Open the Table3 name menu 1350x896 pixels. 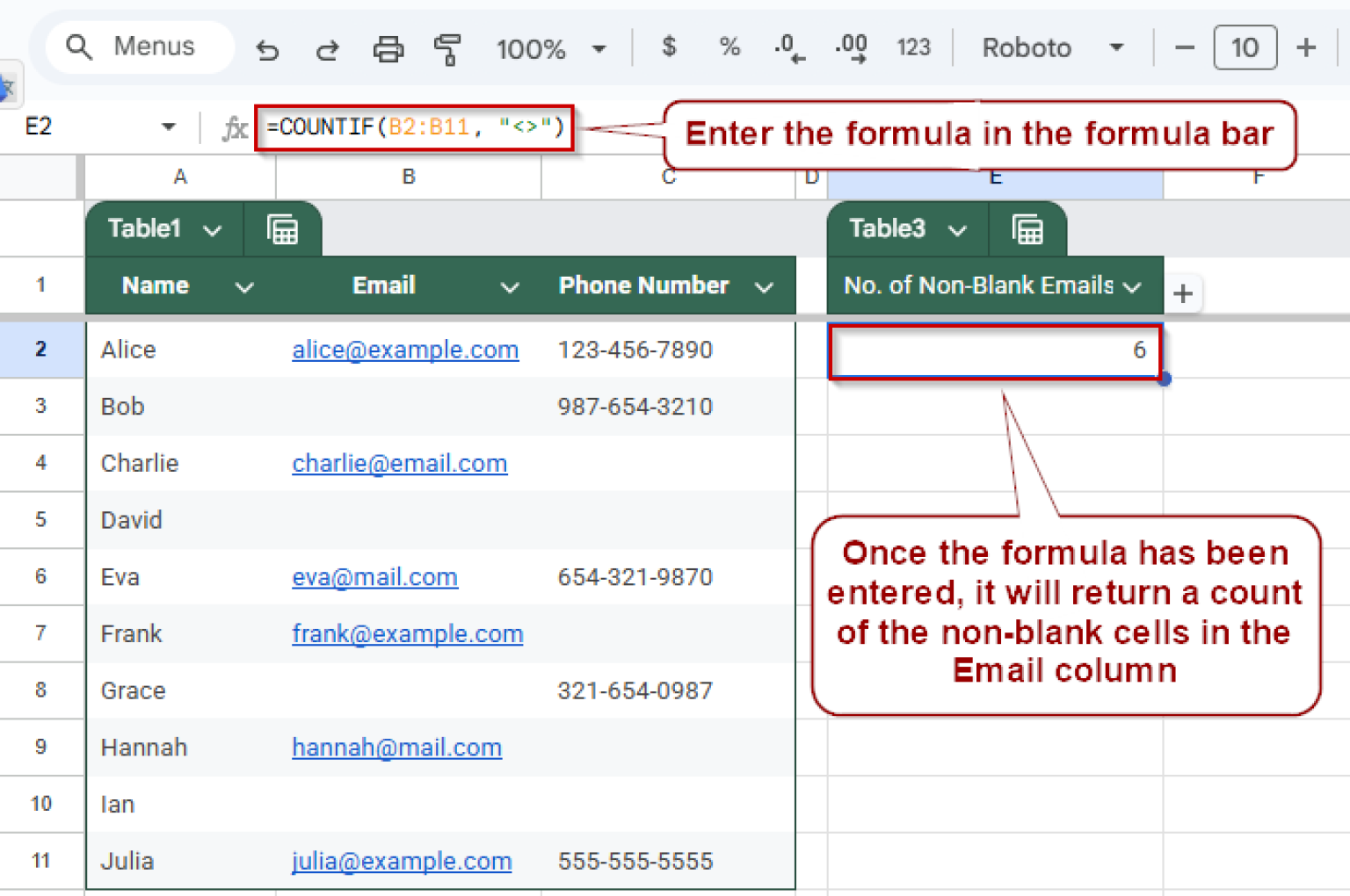coord(958,229)
